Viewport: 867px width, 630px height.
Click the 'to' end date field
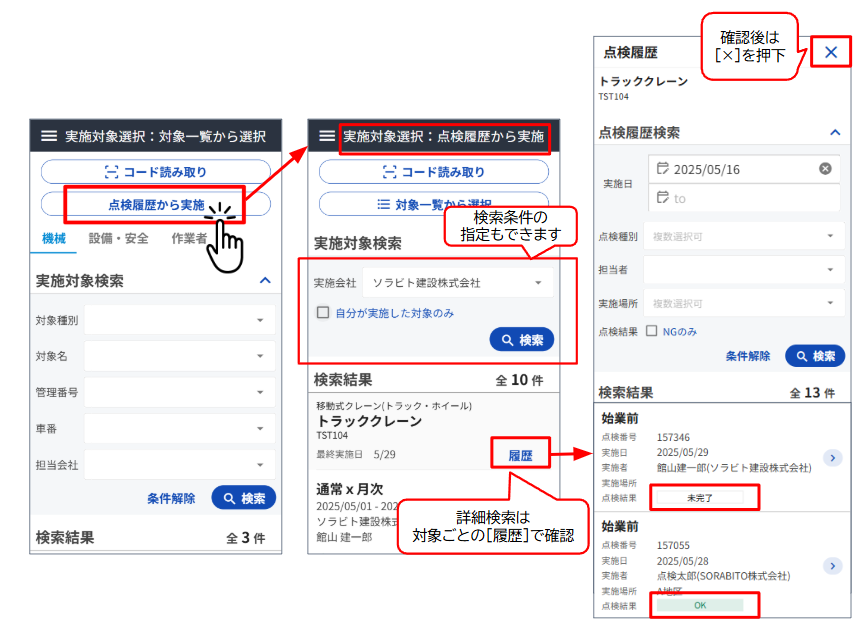tap(743, 198)
